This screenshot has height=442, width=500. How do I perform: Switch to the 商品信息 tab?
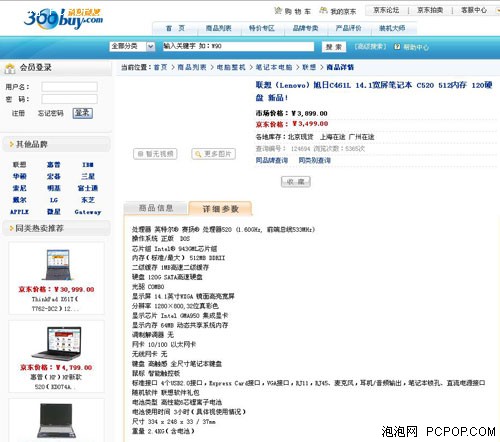(x=156, y=208)
